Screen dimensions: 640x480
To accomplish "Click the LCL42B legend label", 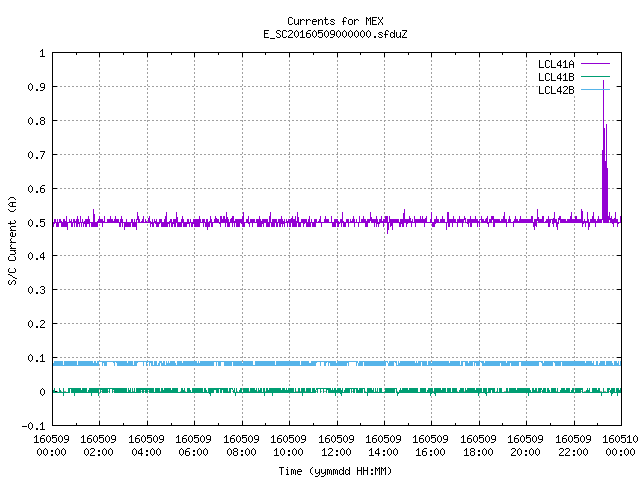I will tap(556, 90).
